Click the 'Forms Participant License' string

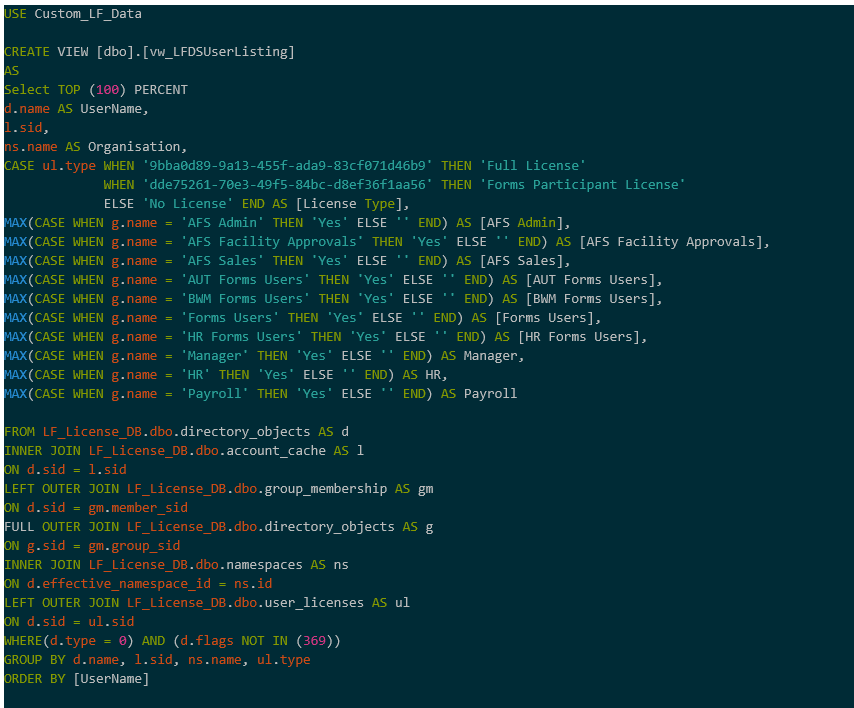pyautogui.click(x=582, y=185)
